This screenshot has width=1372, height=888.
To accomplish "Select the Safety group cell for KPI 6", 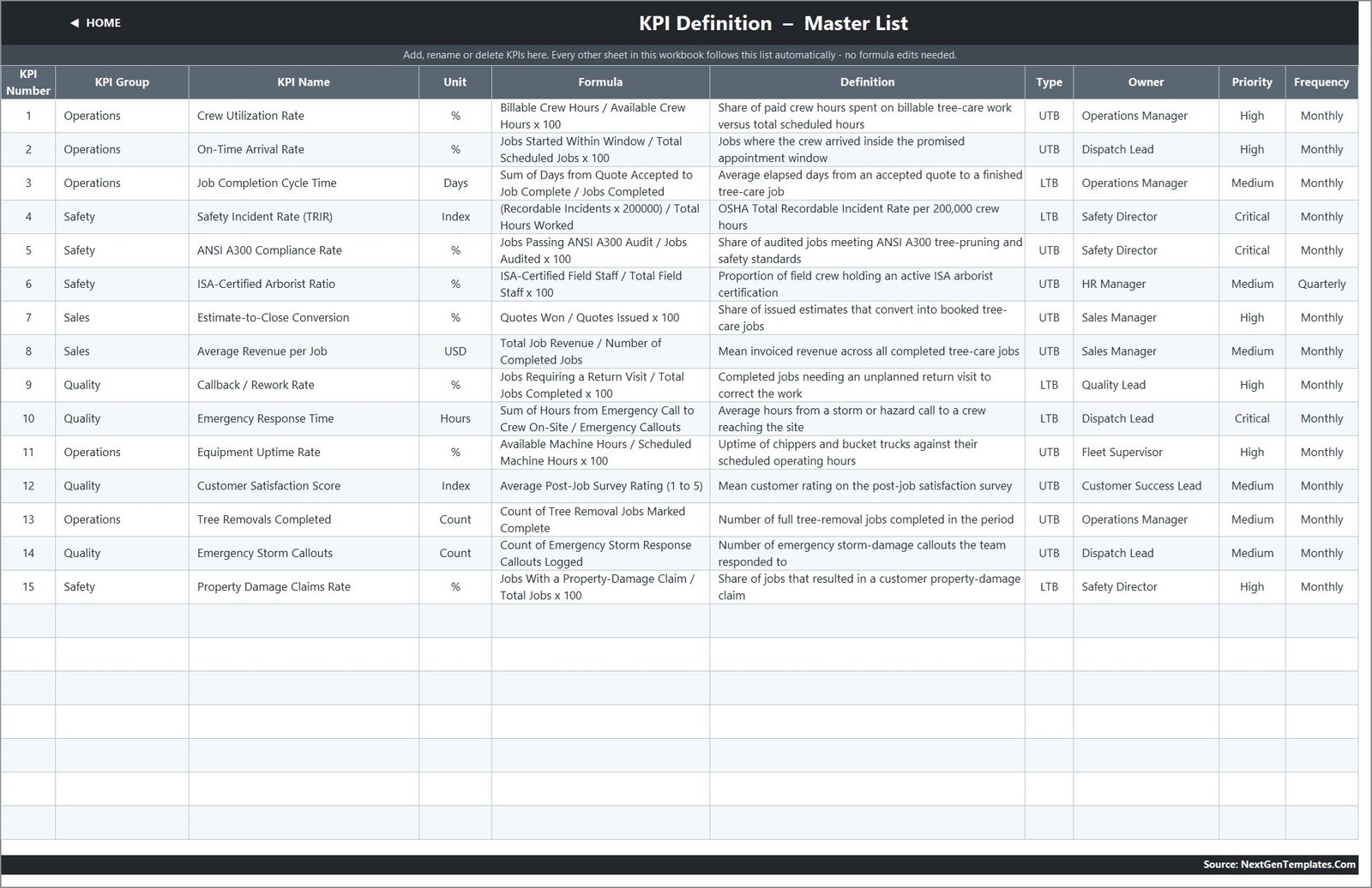I will pyautogui.click(x=122, y=284).
